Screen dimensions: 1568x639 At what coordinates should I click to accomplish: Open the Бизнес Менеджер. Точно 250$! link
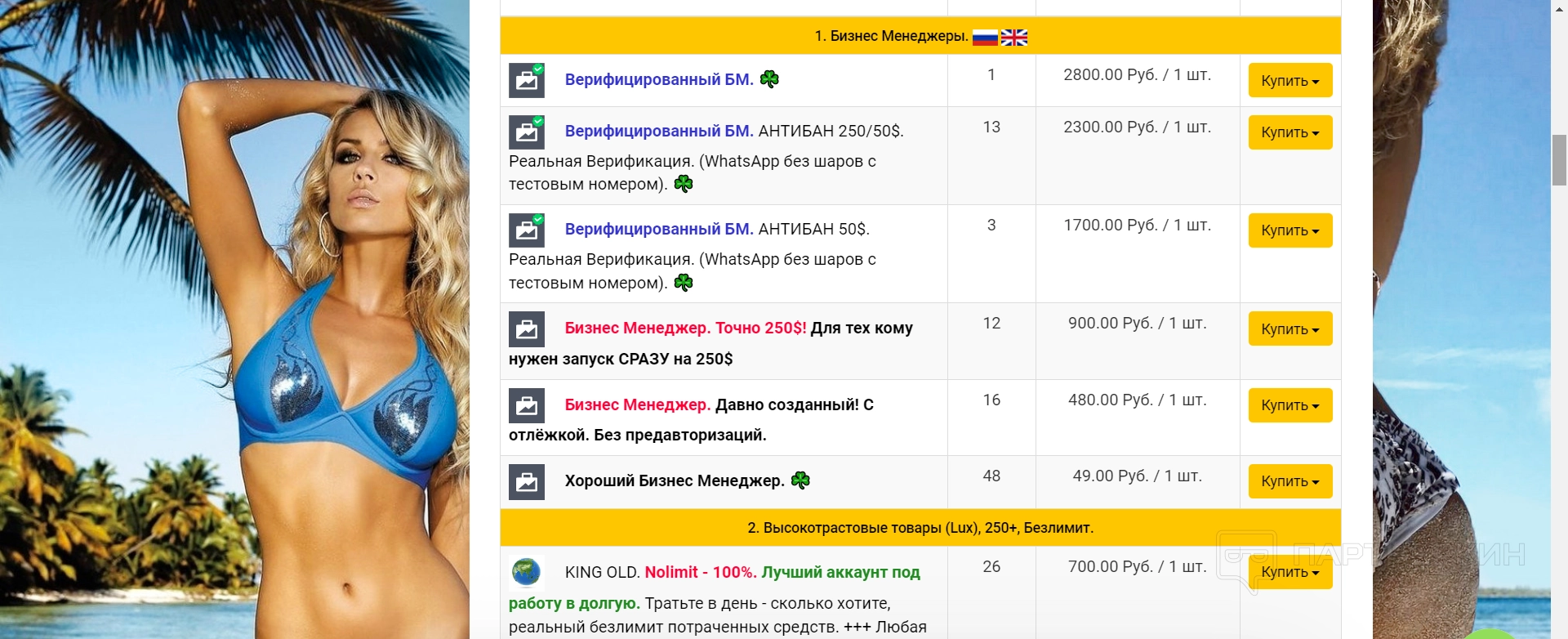pyautogui.click(x=686, y=328)
